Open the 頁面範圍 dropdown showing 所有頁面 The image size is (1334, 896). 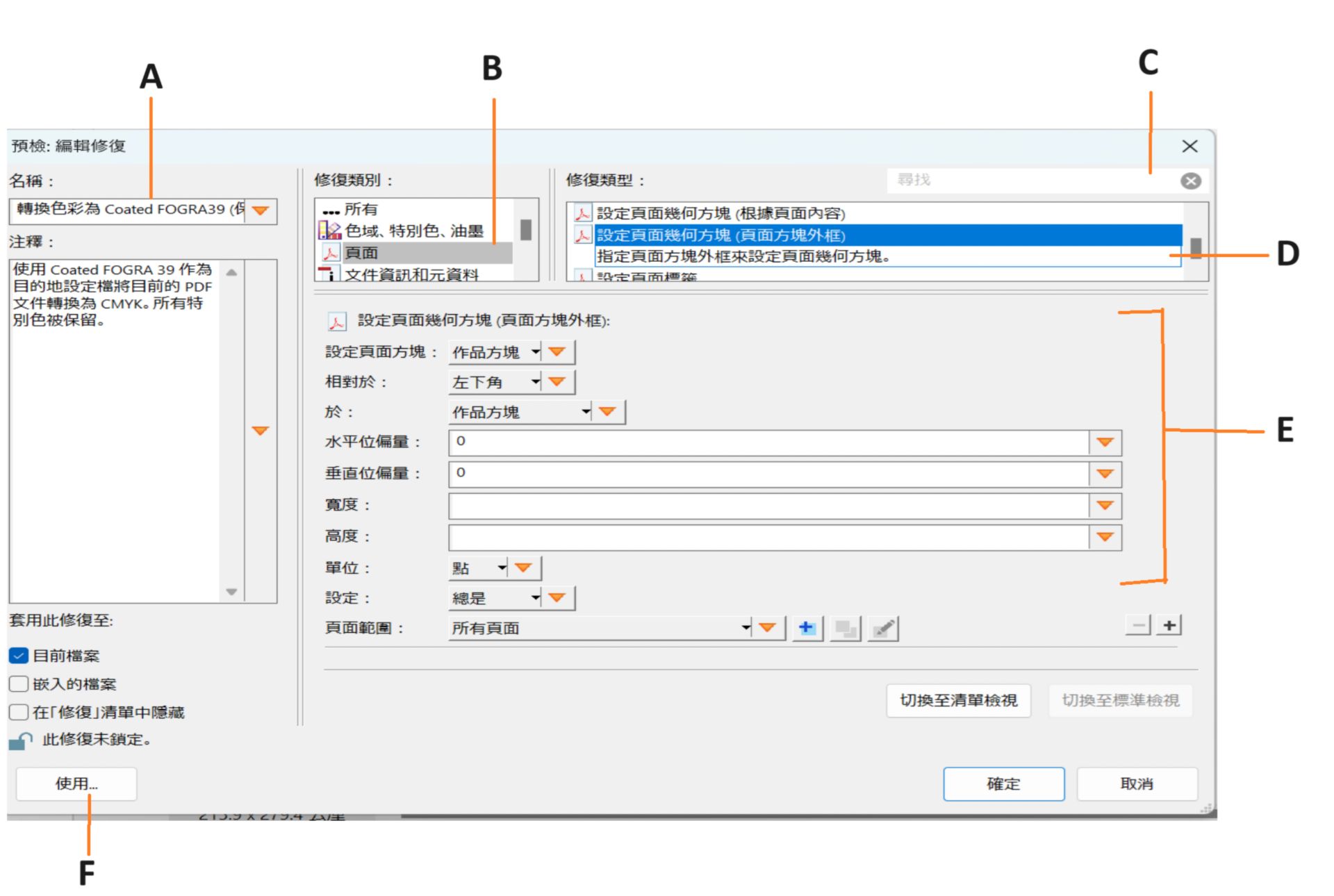point(600,628)
